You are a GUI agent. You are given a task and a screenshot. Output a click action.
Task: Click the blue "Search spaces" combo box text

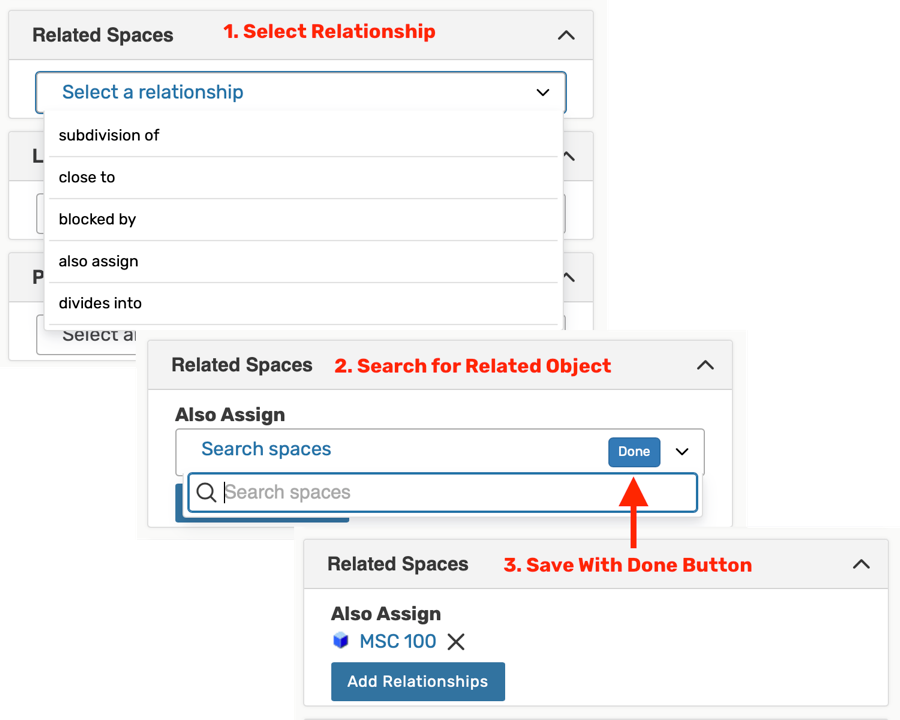click(x=266, y=449)
